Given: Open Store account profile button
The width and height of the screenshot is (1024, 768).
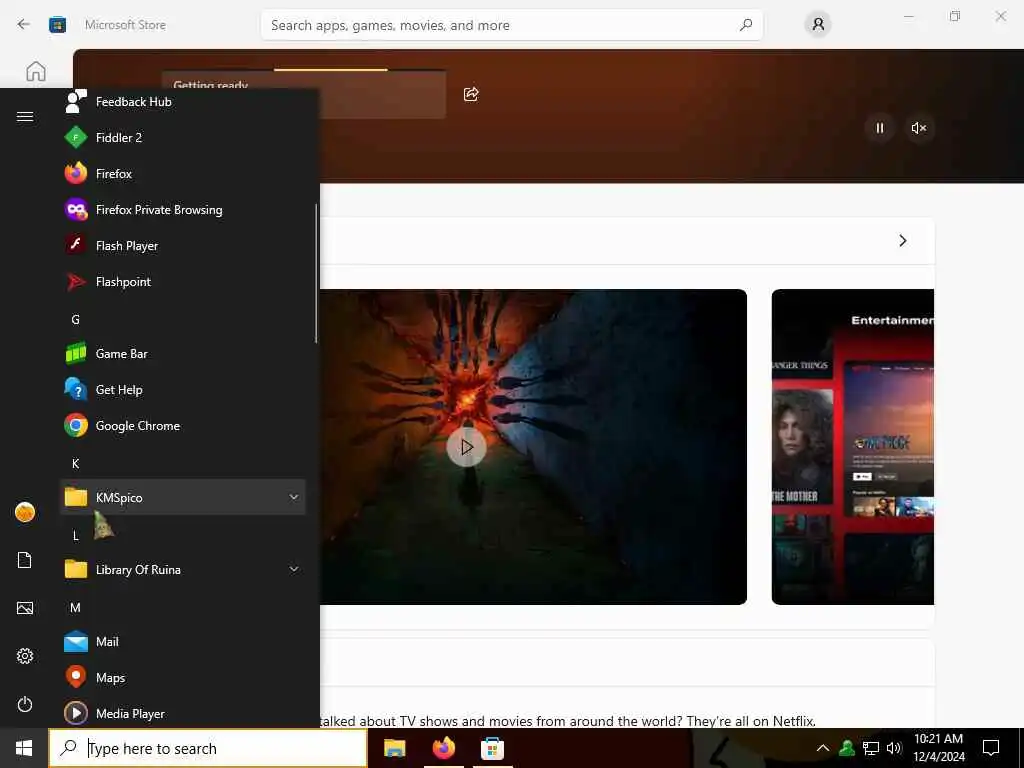Looking at the screenshot, I should pos(818,25).
